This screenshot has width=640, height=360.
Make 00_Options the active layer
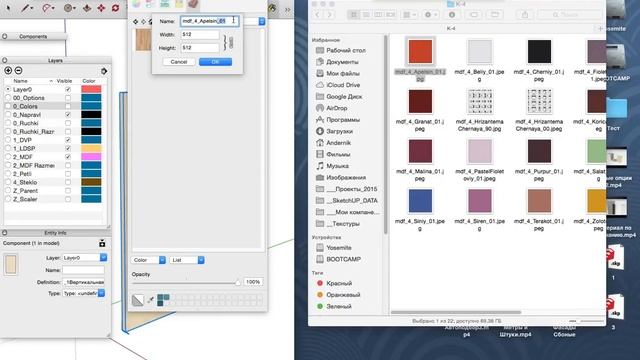8,98
